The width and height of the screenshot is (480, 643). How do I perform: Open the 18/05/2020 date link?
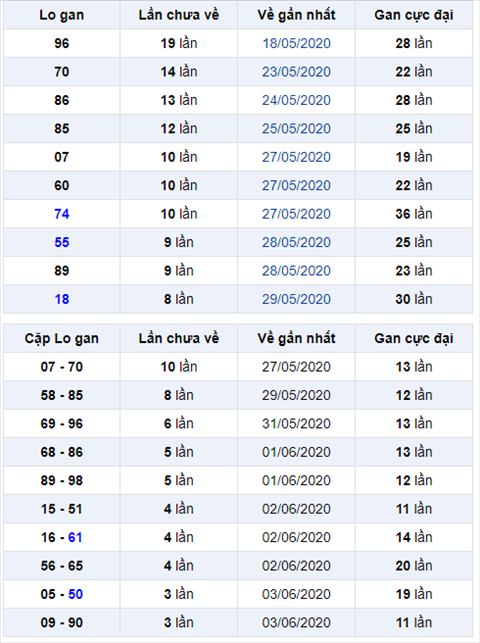click(296, 43)
